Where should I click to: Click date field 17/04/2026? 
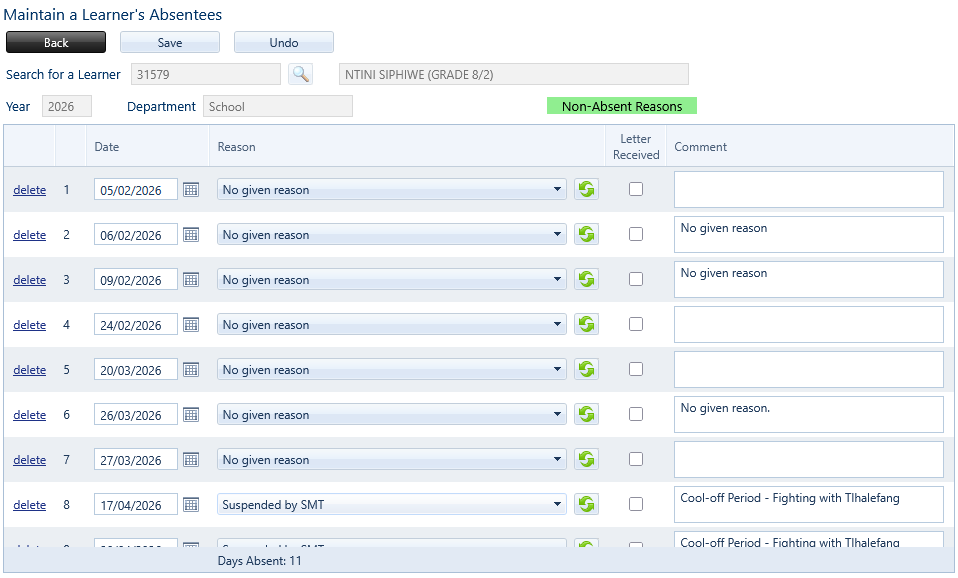[136, 505]
